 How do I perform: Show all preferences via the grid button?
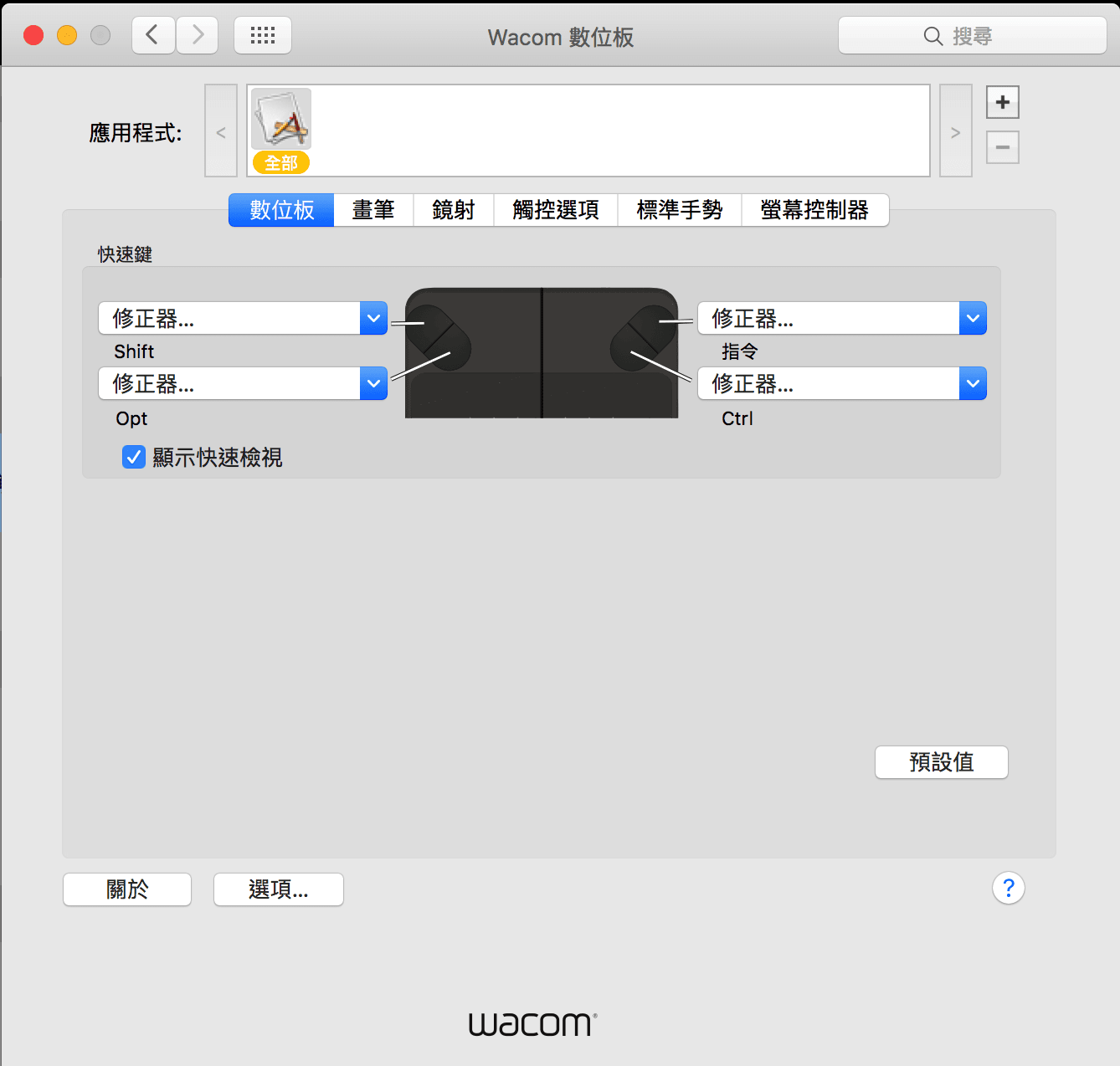click(x=263, y=35)
